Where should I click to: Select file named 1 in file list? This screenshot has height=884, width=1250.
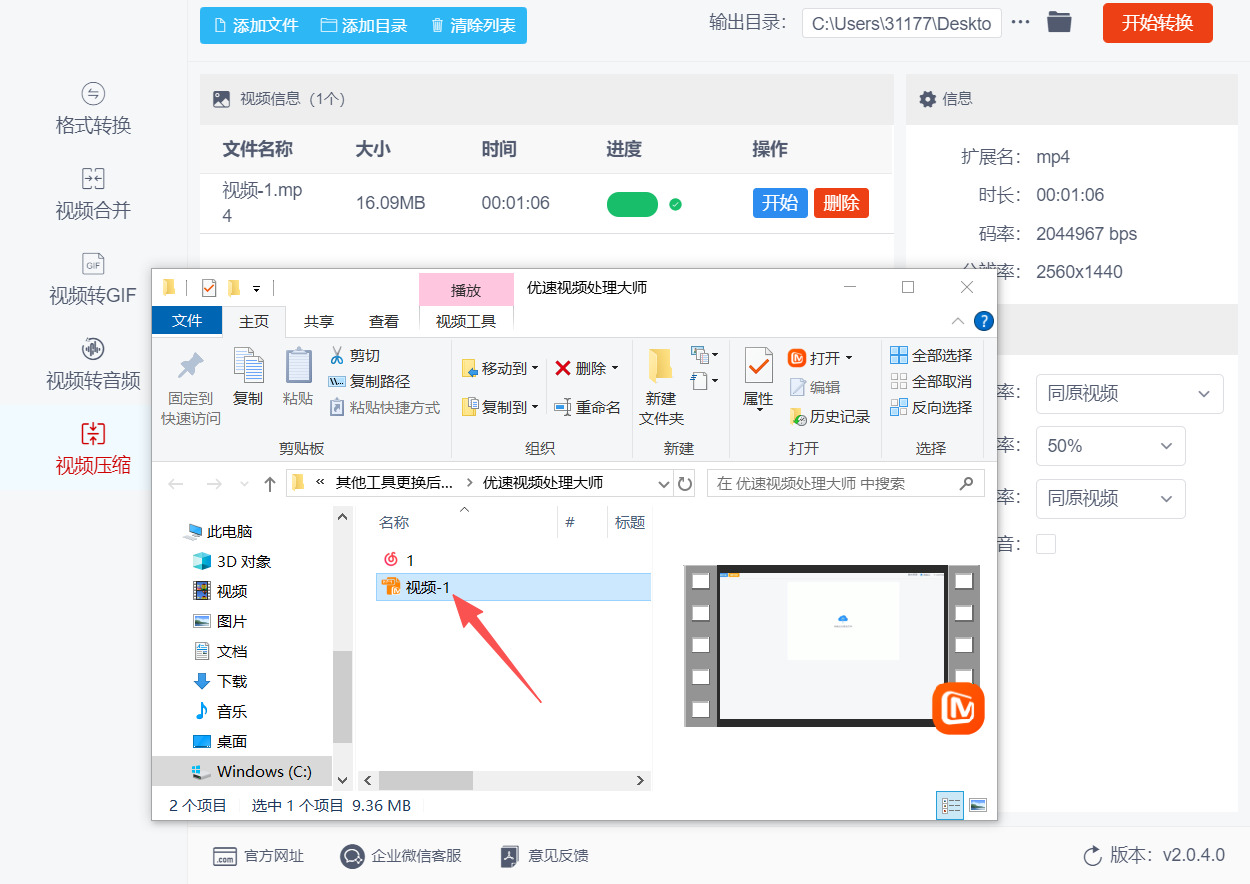point(400,560)
